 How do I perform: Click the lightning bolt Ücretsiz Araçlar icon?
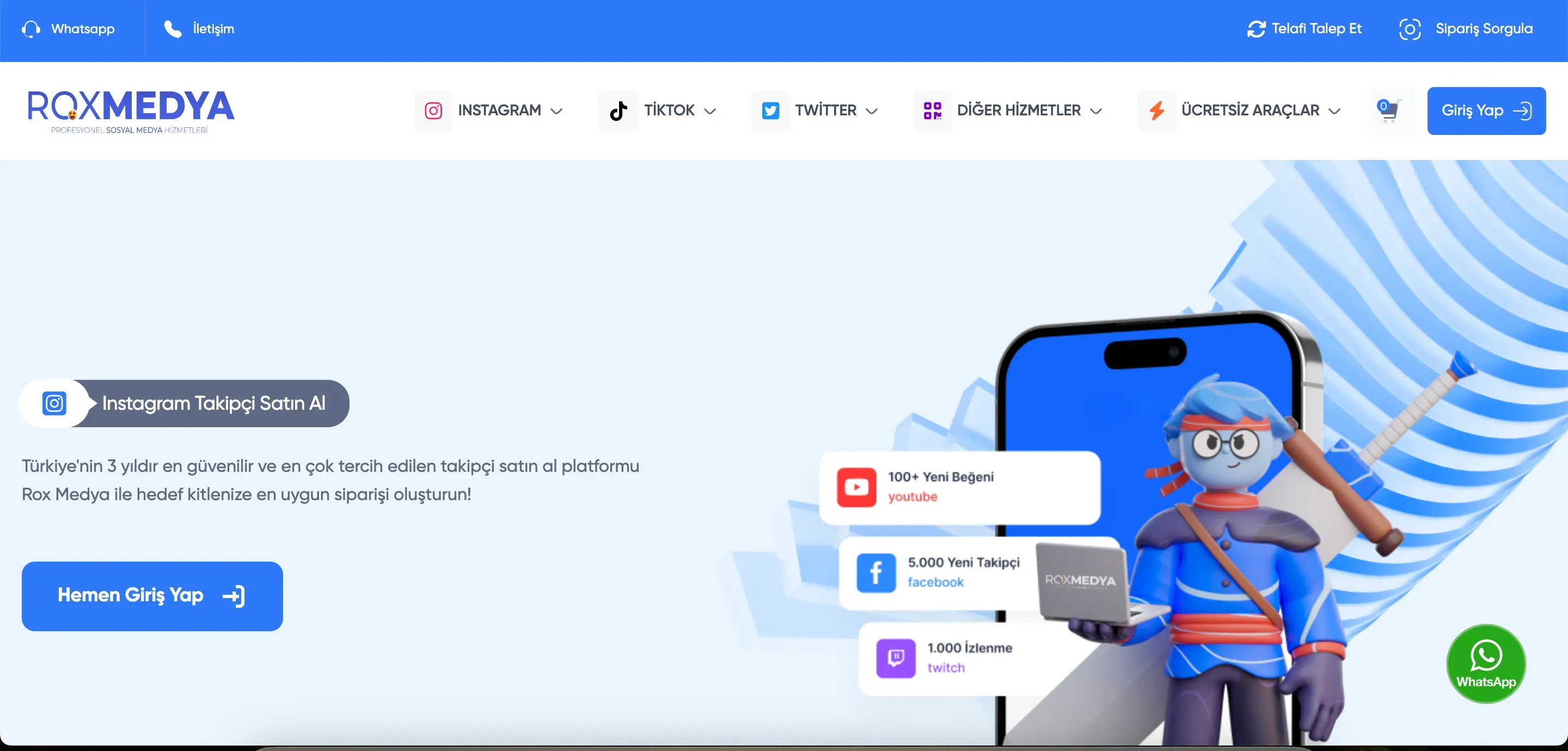1155,111
